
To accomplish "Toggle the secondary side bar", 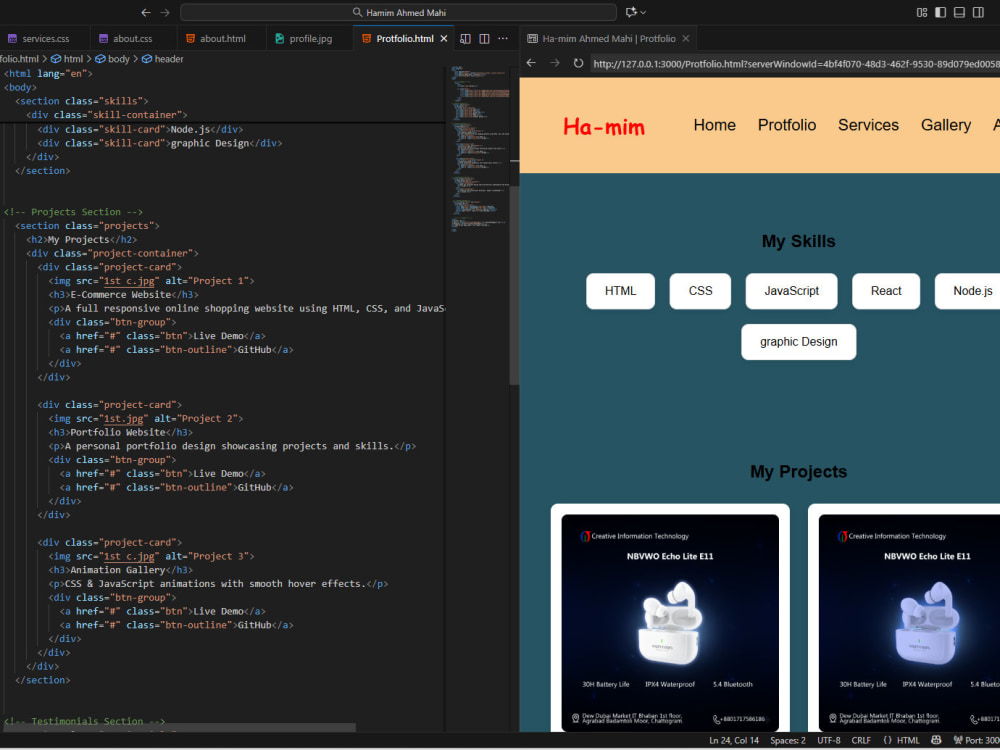I will [x=978, y=12].
